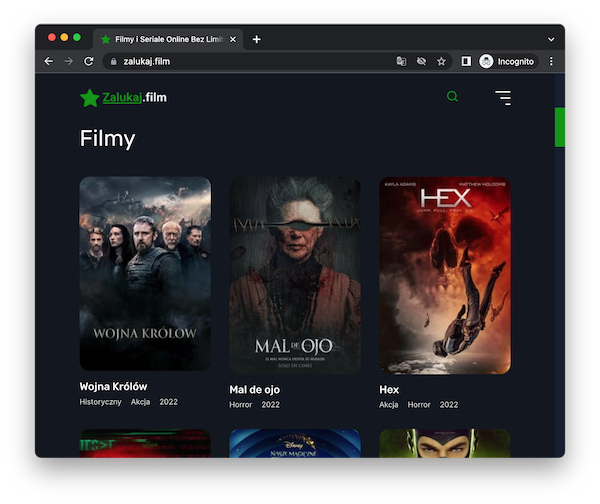Bookmark this page with the star icon

[441, 61]
